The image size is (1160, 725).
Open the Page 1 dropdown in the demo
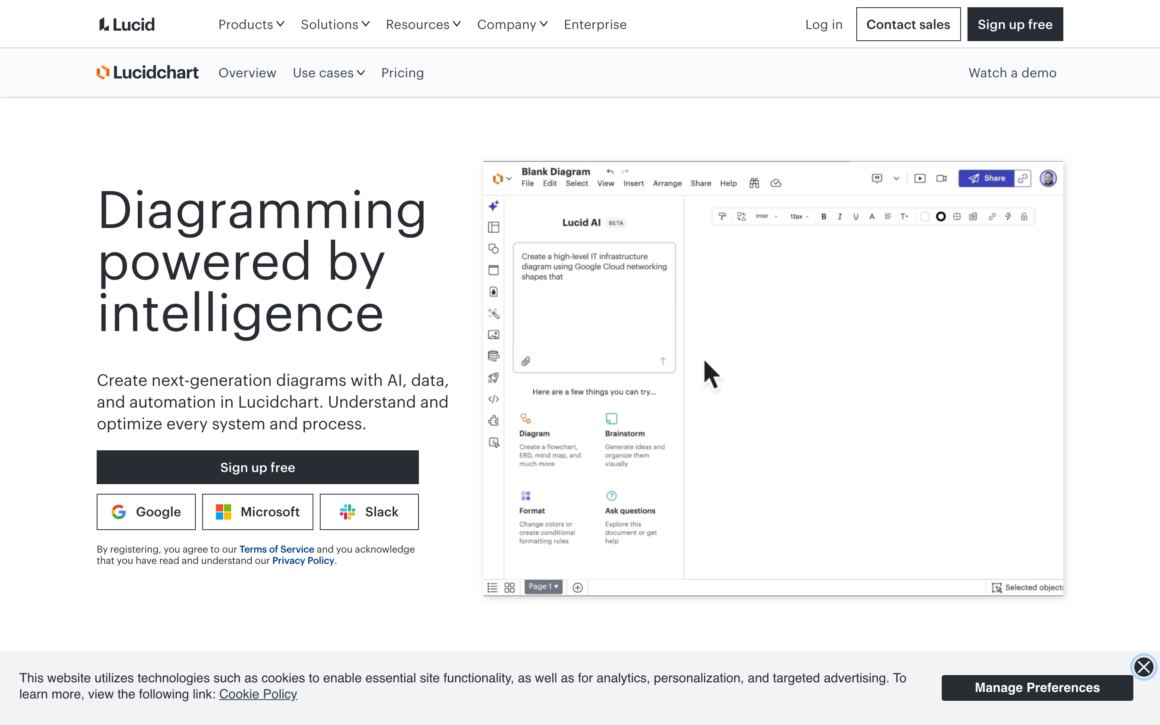point(544,587)
